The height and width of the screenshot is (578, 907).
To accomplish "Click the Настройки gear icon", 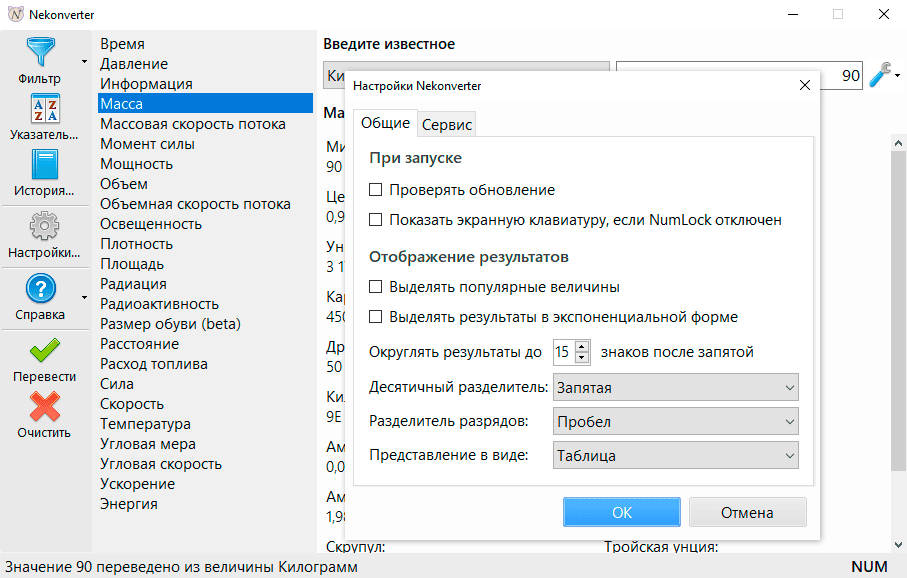I will [45, 226].
